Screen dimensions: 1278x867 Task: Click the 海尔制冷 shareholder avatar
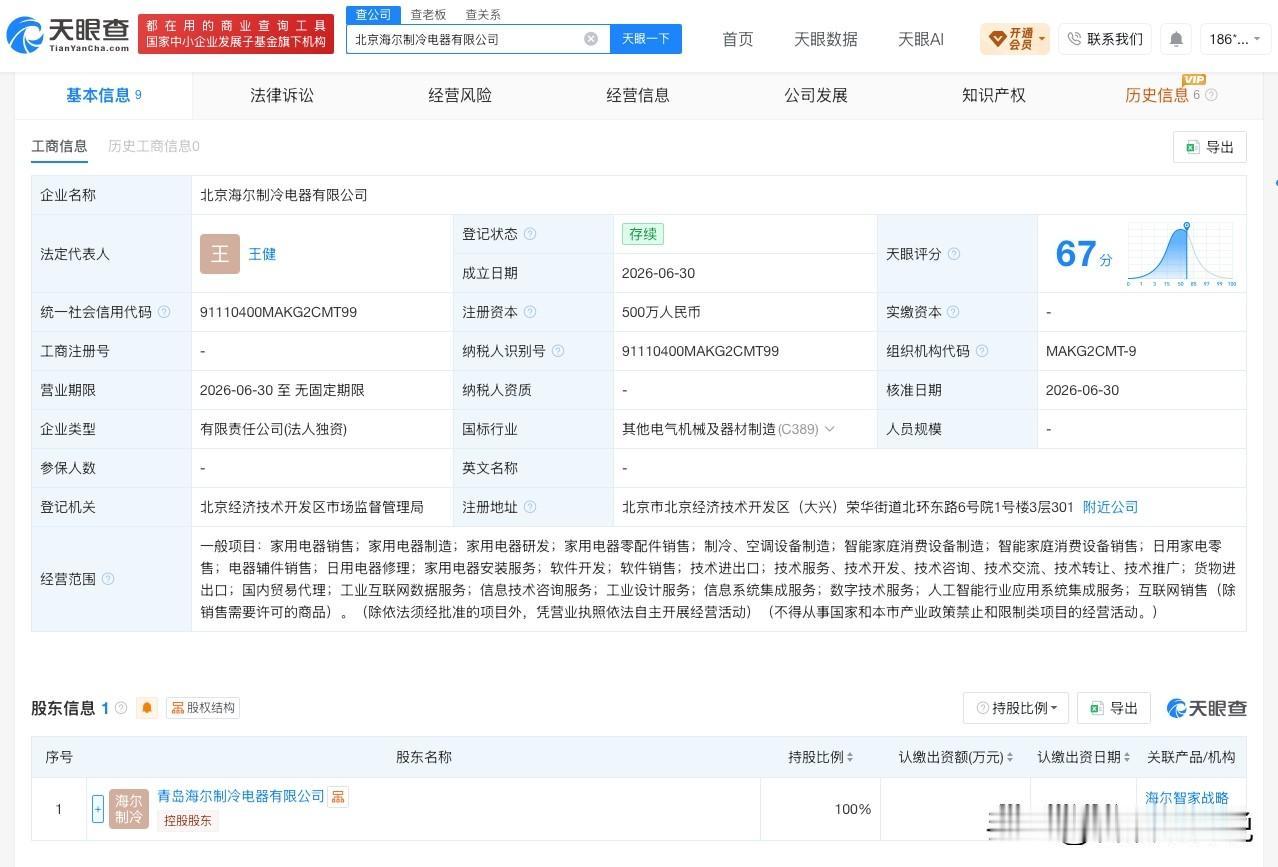[129, 808]
